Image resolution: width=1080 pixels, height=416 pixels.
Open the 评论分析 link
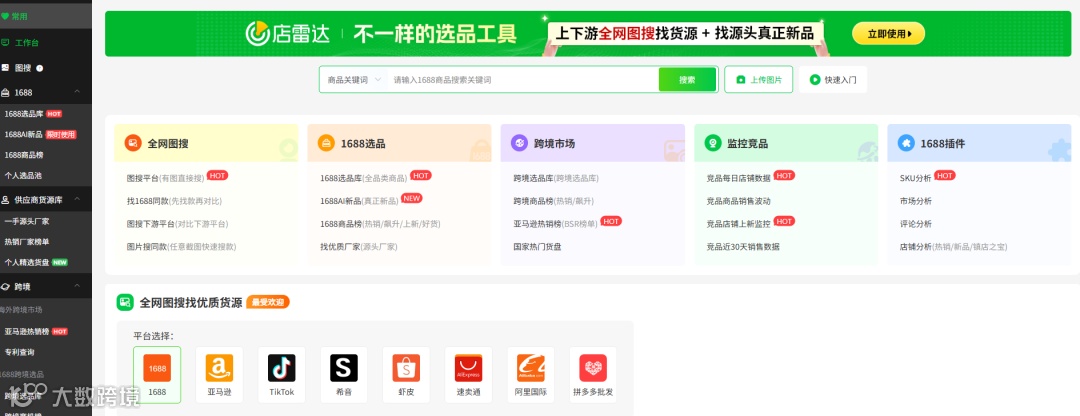point(915,224)
